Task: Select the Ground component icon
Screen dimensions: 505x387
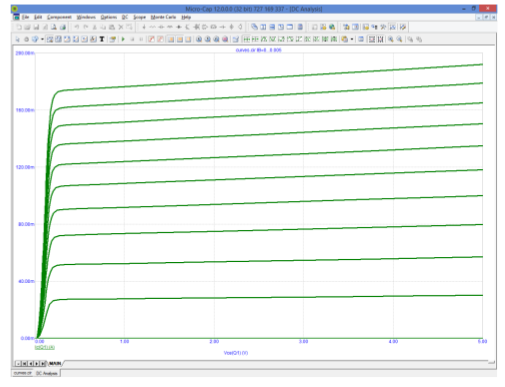Action: (144, 27)
